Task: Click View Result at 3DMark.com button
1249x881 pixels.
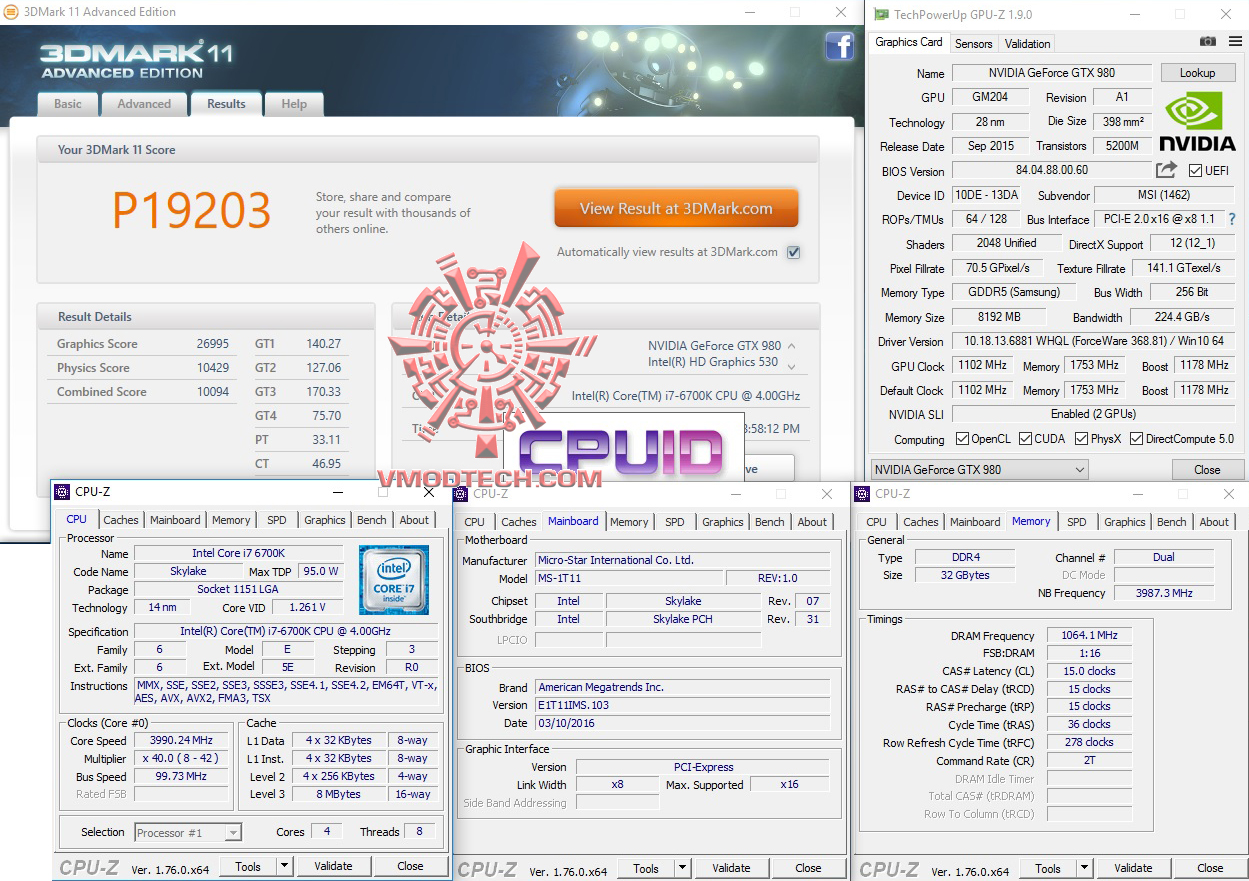Action: 676,209
